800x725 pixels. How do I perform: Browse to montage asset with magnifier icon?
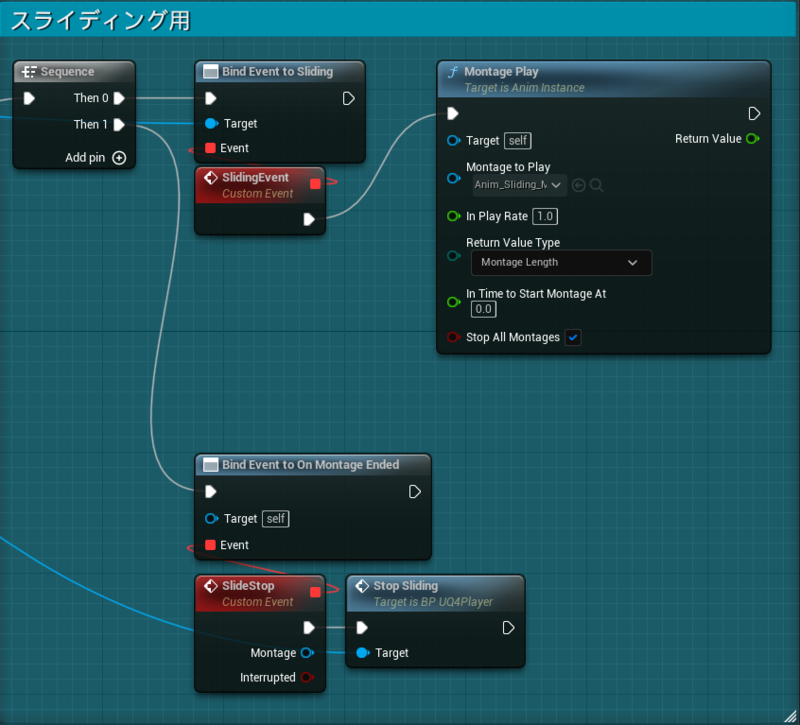coord(596,185)
